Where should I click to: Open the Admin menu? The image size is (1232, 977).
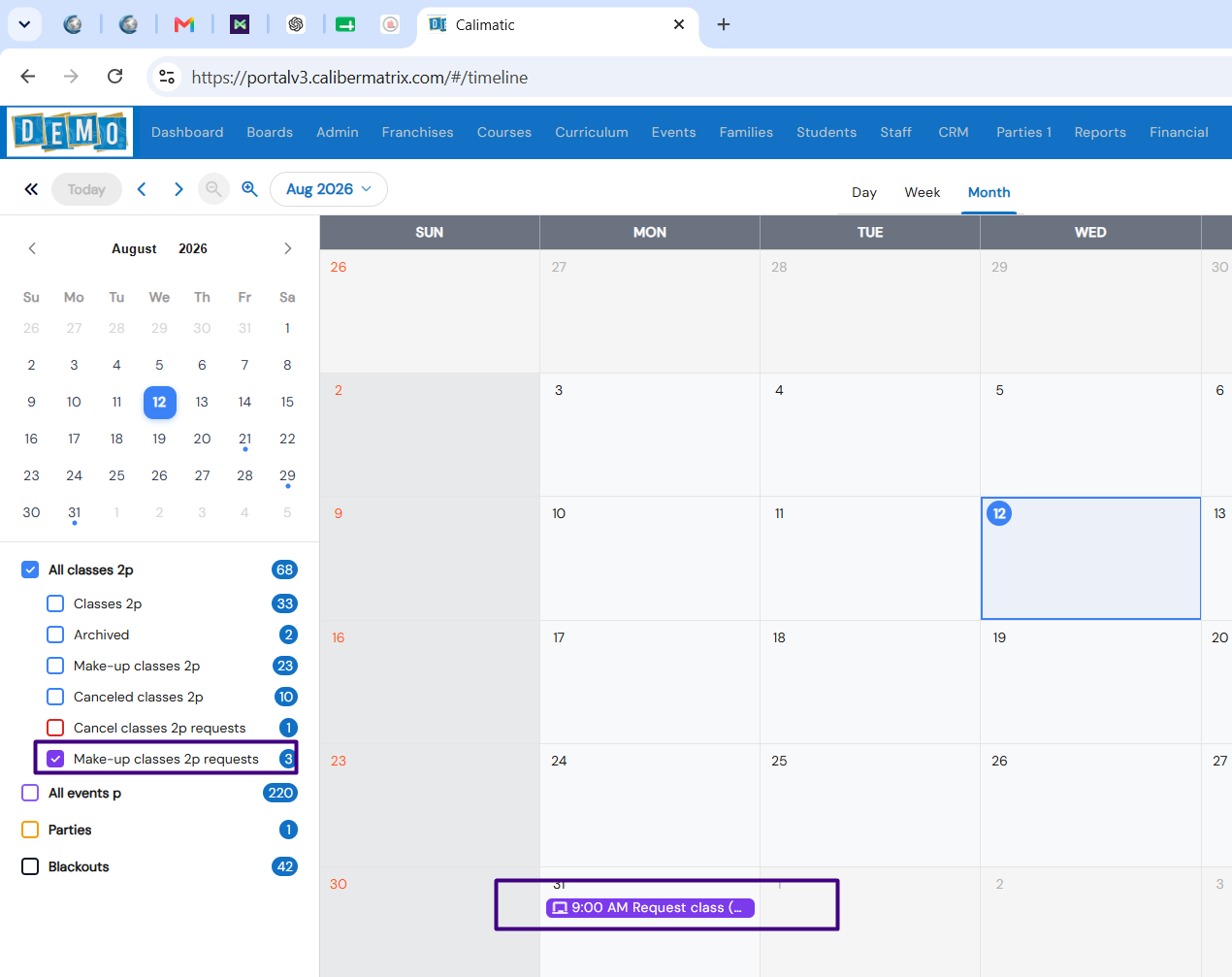coord(338,132)
